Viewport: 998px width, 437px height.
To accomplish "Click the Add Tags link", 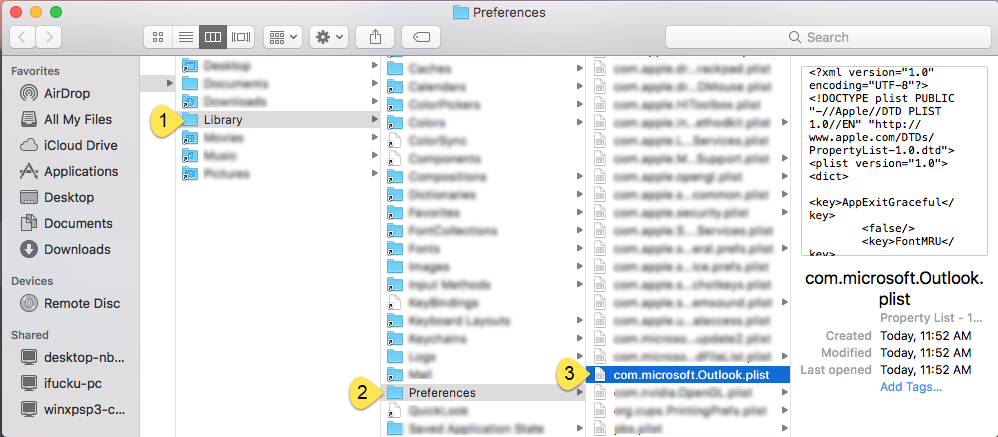I will click(911, 387).
